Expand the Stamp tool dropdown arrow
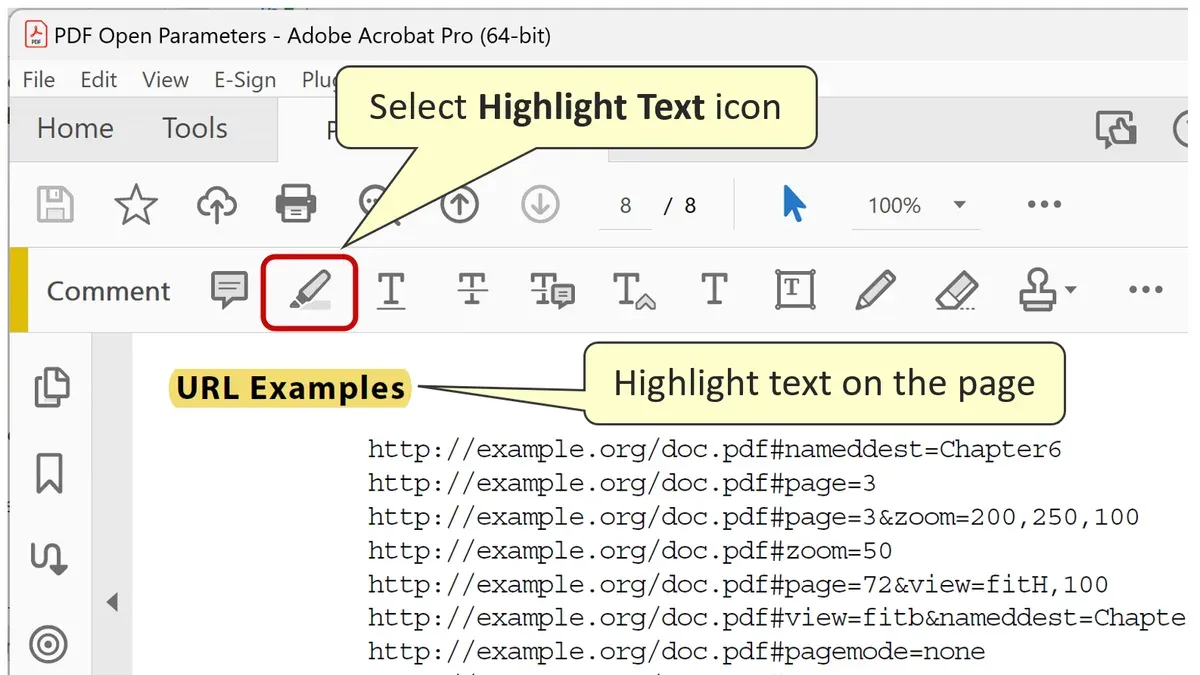 tap(1071, 291)
